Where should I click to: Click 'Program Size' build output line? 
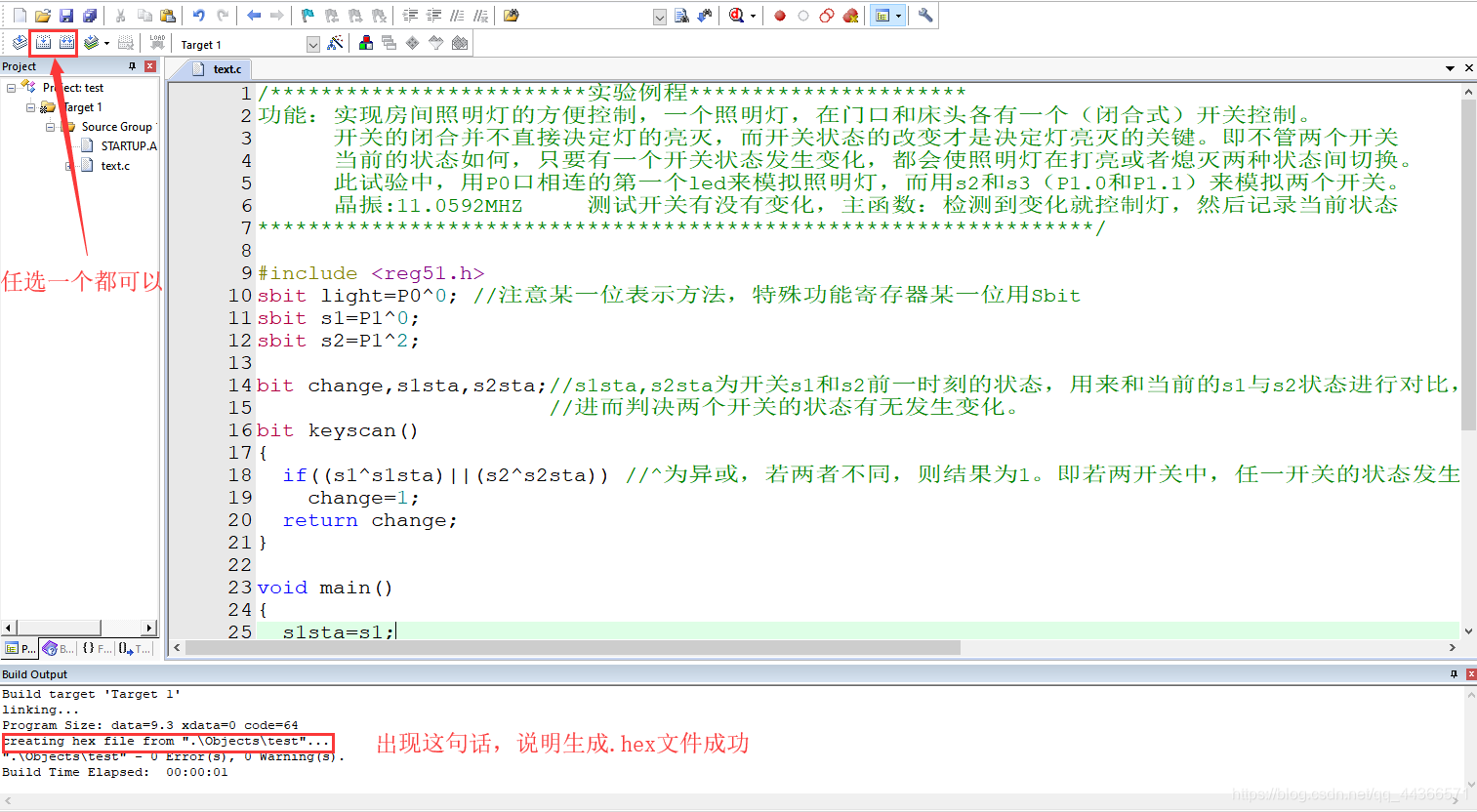[150, 725]
